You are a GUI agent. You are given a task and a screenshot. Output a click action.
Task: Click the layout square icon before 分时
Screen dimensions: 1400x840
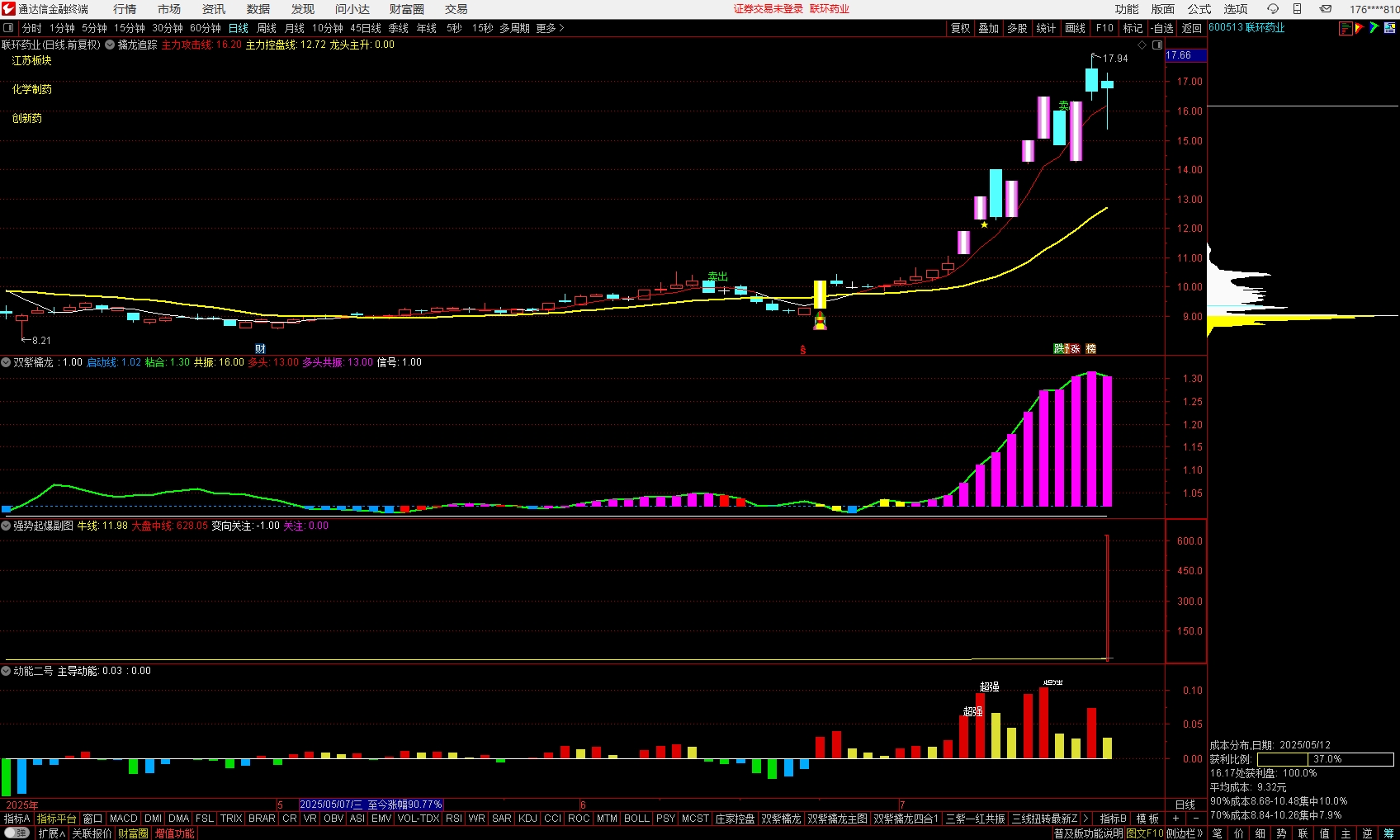tap(8, 28)
